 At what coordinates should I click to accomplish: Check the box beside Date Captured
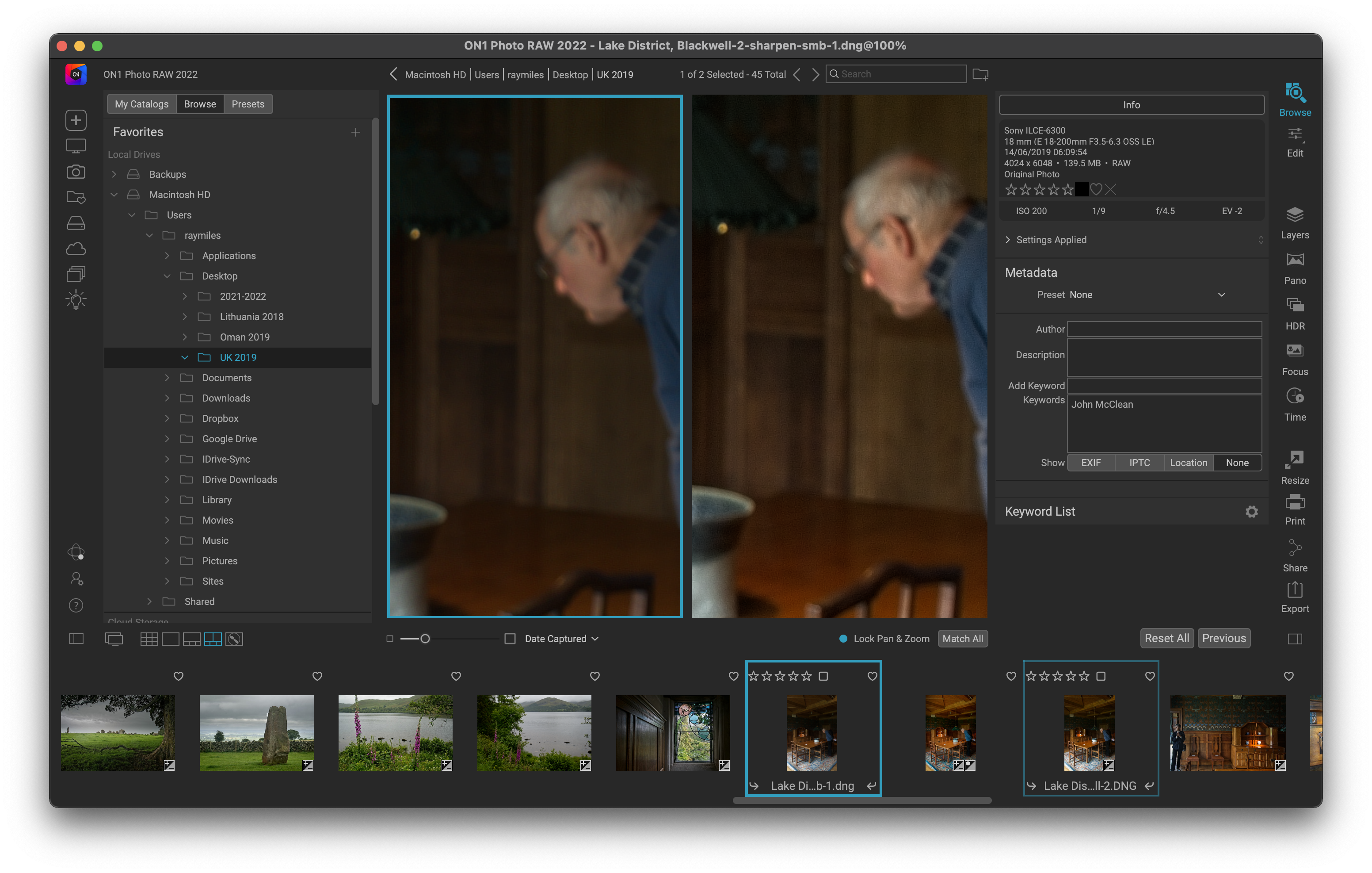point(510,639)
